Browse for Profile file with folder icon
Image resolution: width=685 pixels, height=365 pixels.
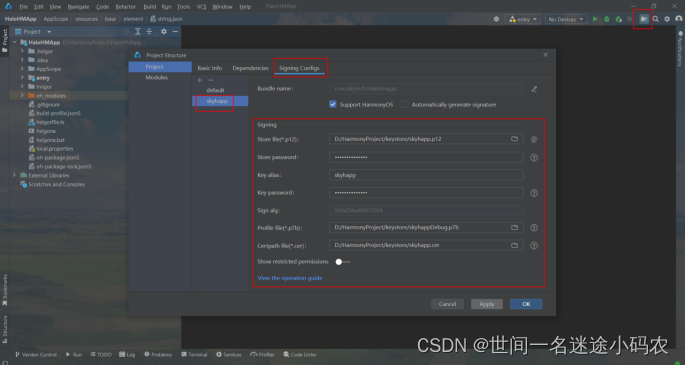click(x=515, y=227)
